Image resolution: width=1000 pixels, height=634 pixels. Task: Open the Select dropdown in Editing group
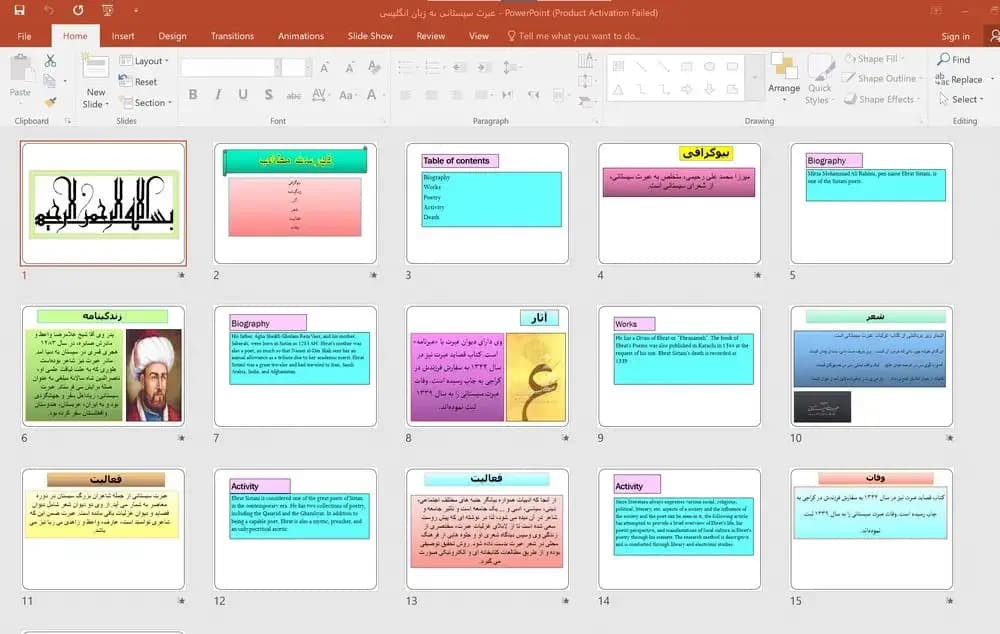962,99
